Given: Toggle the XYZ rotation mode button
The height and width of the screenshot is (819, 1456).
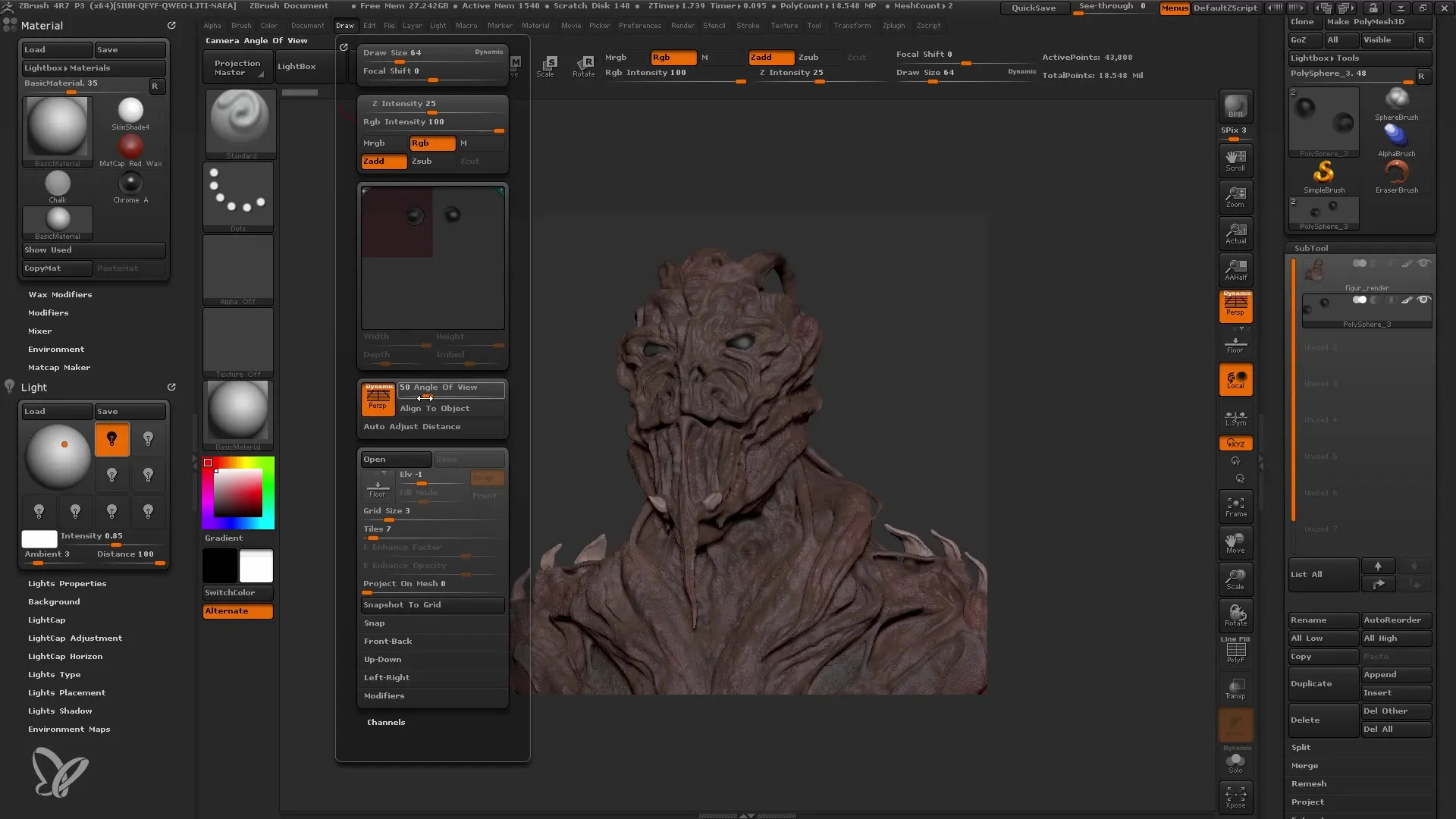Looking at the screenshot, I should (1235, 444).
